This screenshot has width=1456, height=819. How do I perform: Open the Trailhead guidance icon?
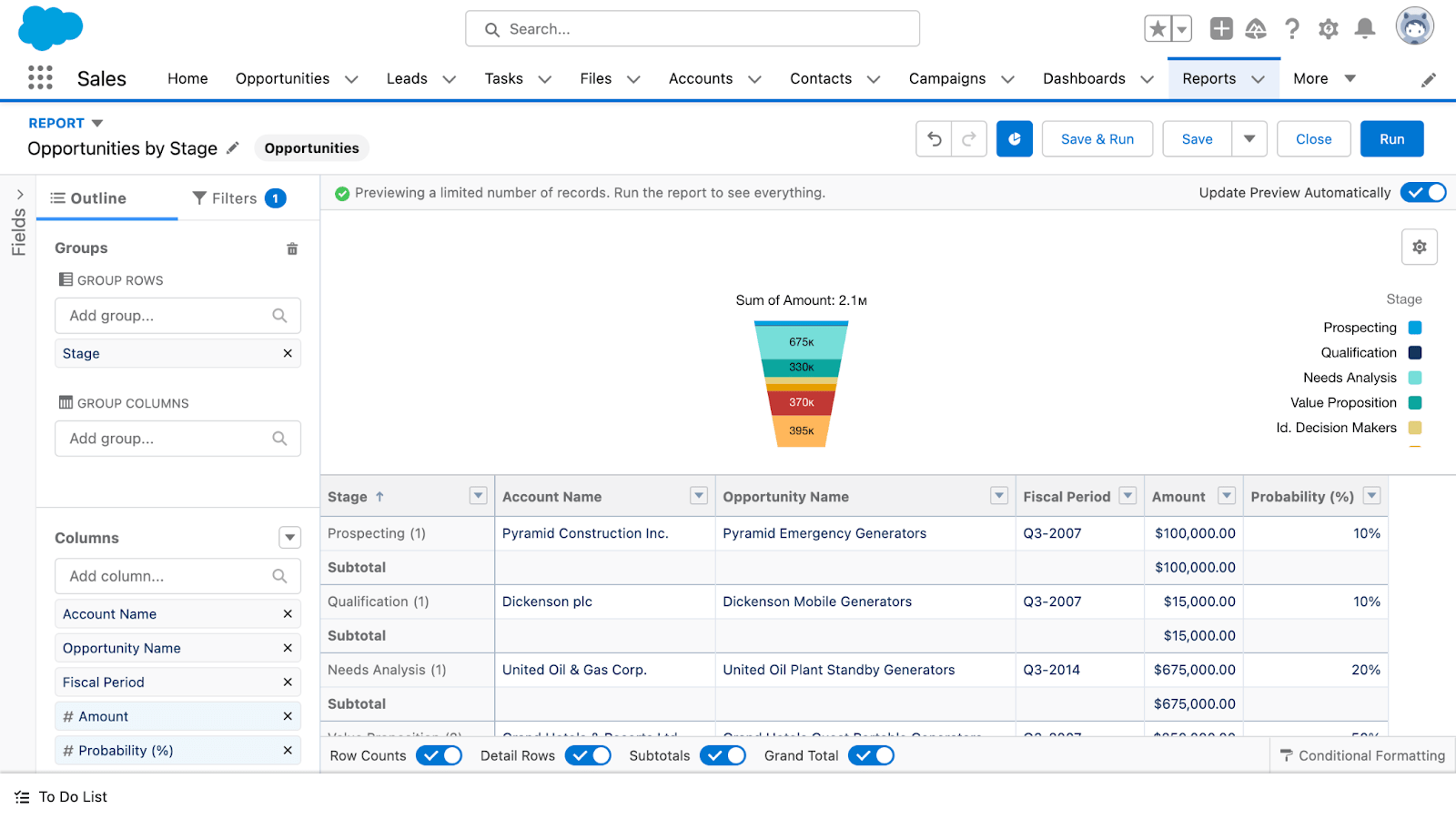(x=1256, y=29)
